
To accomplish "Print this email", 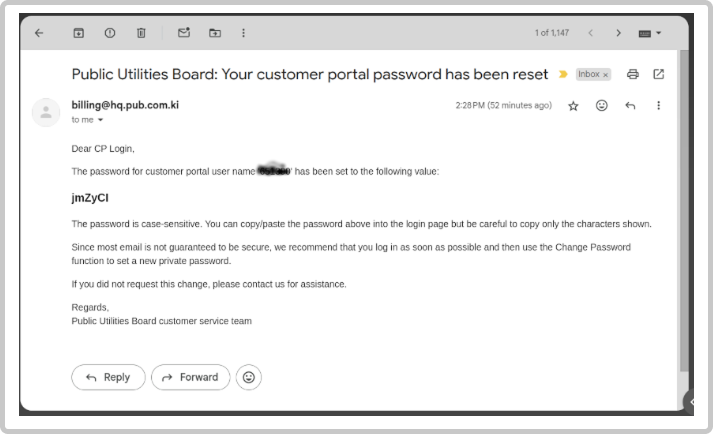I will [x=632, y=74].
